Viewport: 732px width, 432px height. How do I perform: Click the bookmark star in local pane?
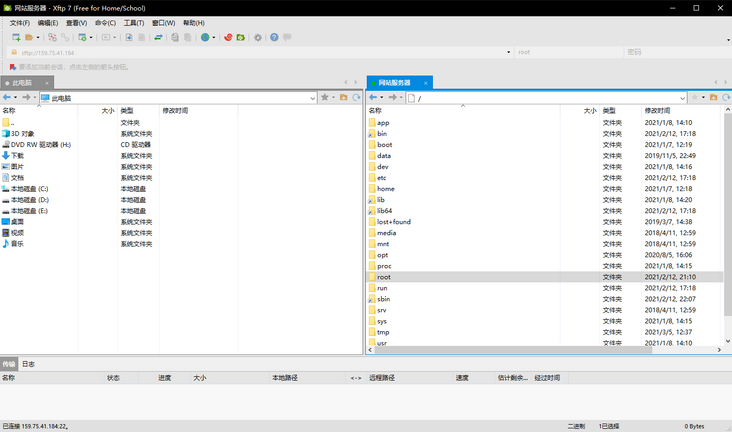click(325, 98)
